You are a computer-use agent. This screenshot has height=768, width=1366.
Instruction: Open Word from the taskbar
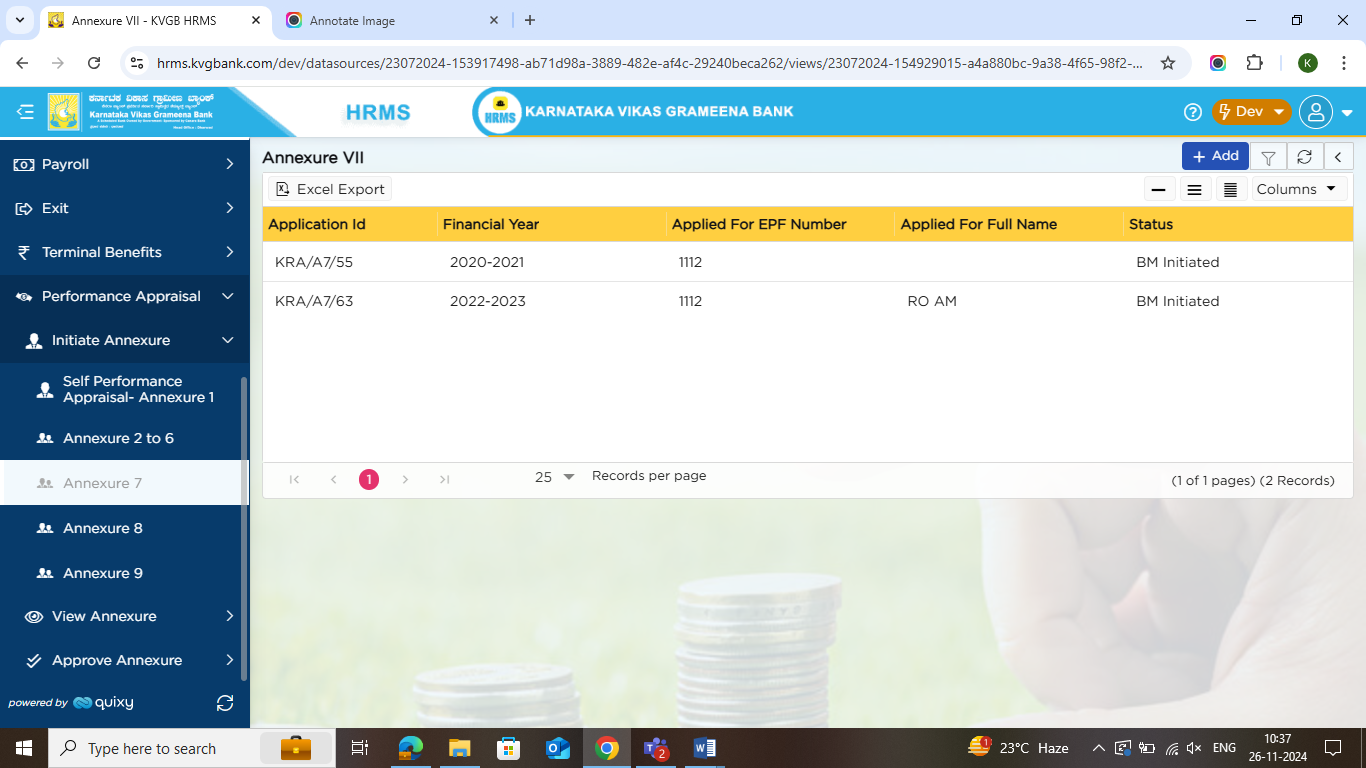(705, 748)
